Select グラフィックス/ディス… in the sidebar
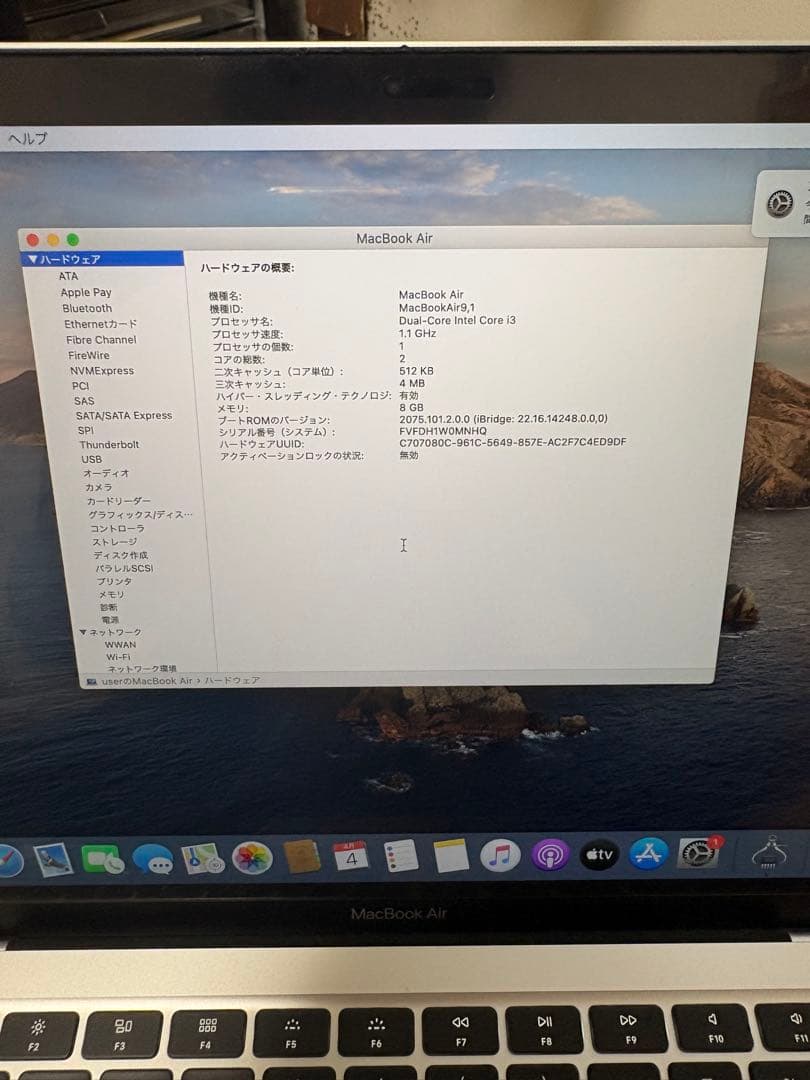This screenshot has height=1080, width=810. [x=141, y=515]
